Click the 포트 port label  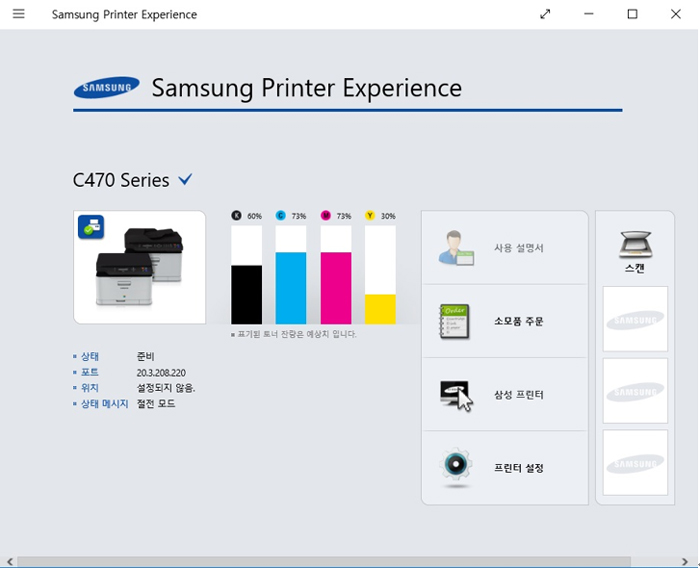(90, 372)
